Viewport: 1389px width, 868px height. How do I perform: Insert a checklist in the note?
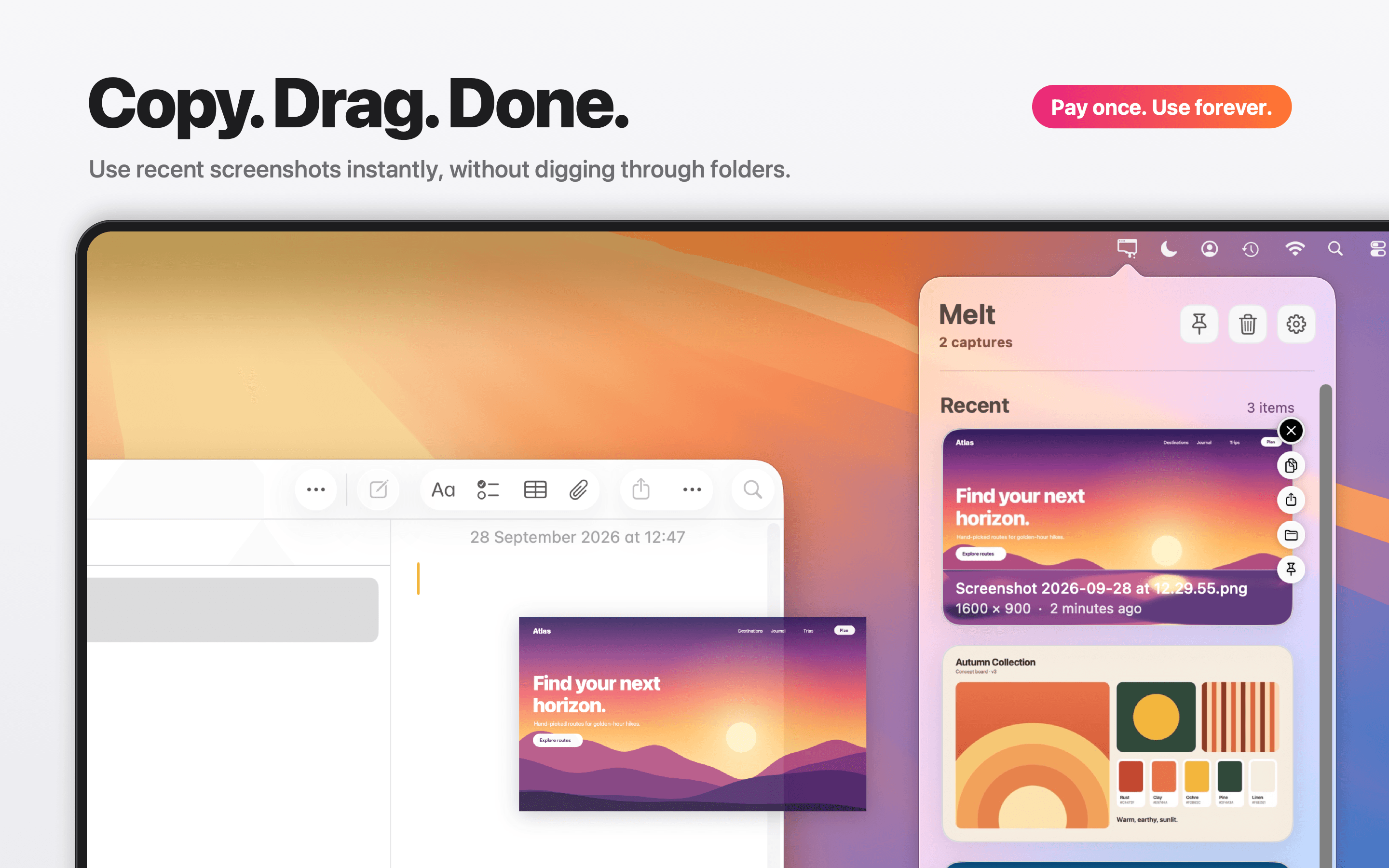[x=488, y=489]
